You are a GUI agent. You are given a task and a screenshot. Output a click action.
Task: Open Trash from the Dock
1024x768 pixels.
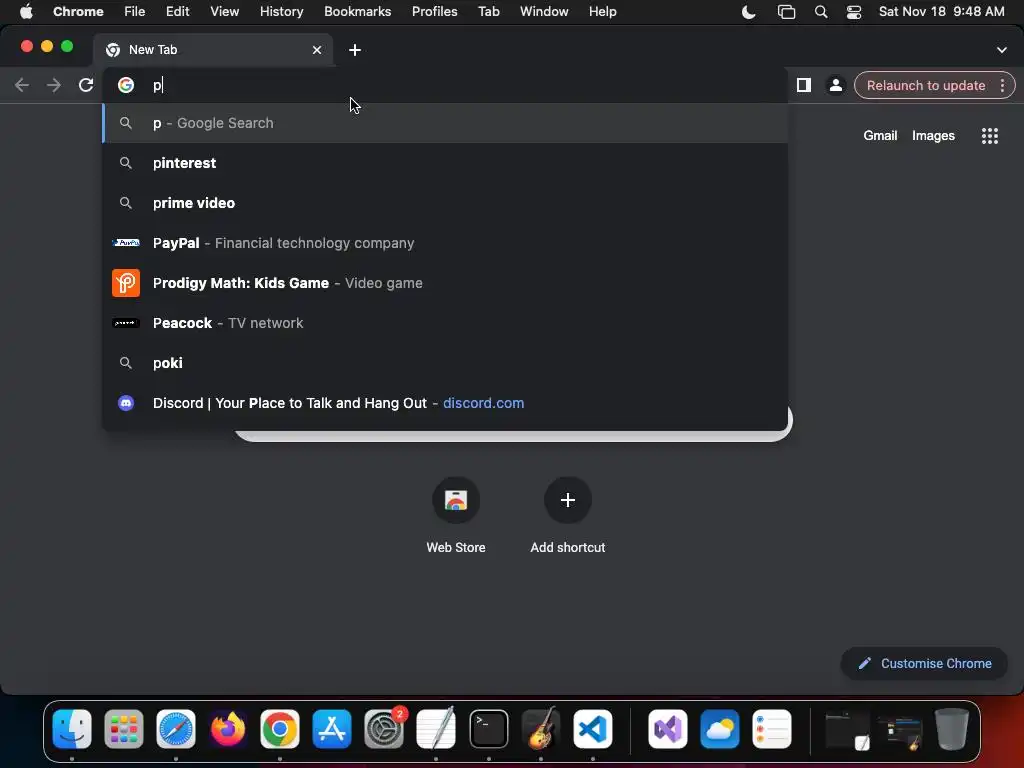pyautogui.click(x=952, y=729)
